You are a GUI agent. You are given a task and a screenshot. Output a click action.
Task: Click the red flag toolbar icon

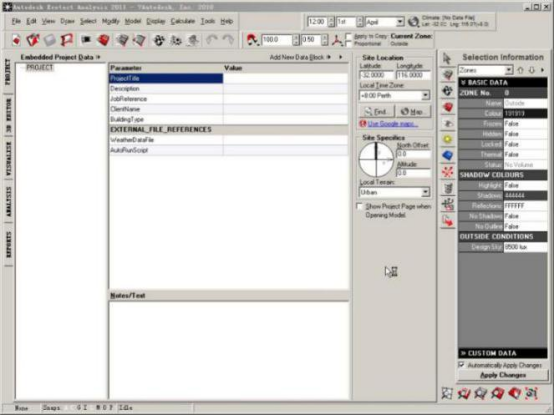tap(67, 40)
